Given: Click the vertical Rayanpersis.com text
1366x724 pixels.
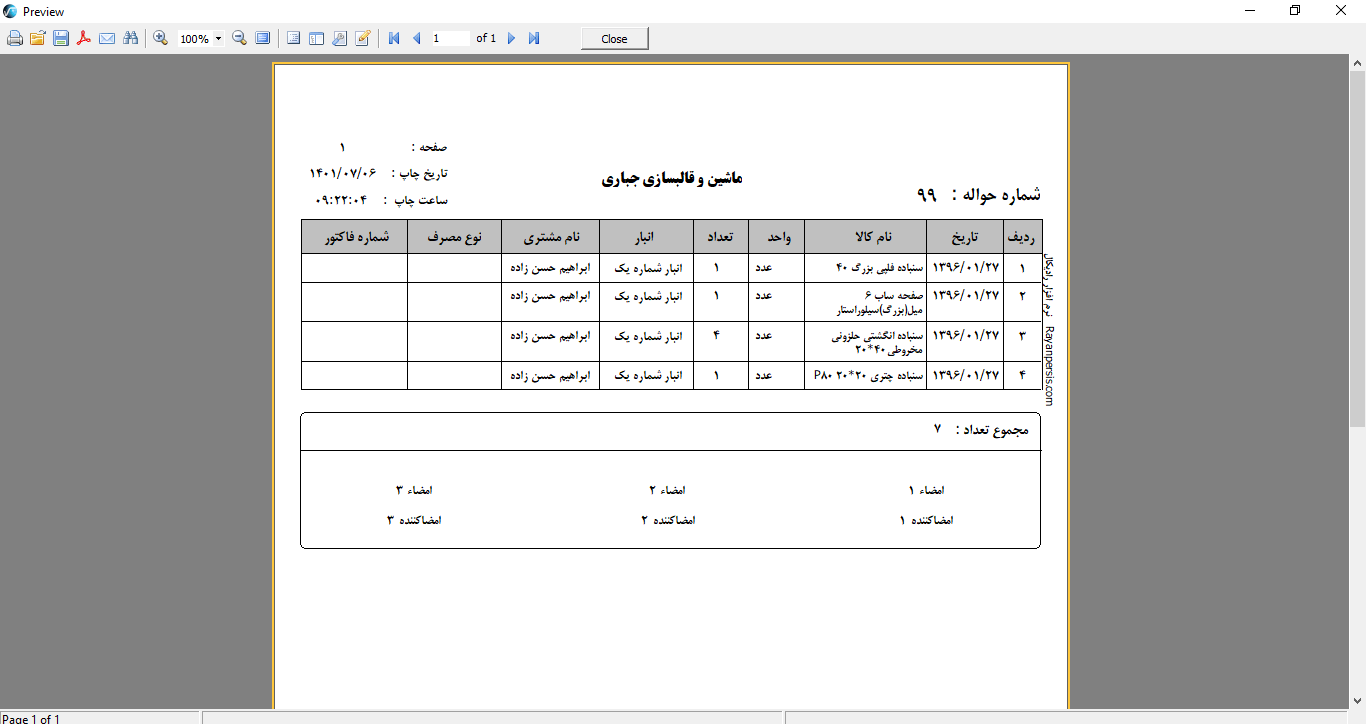Looking at the screenshot, I should pyautogui.click(x=1049, y=365).
